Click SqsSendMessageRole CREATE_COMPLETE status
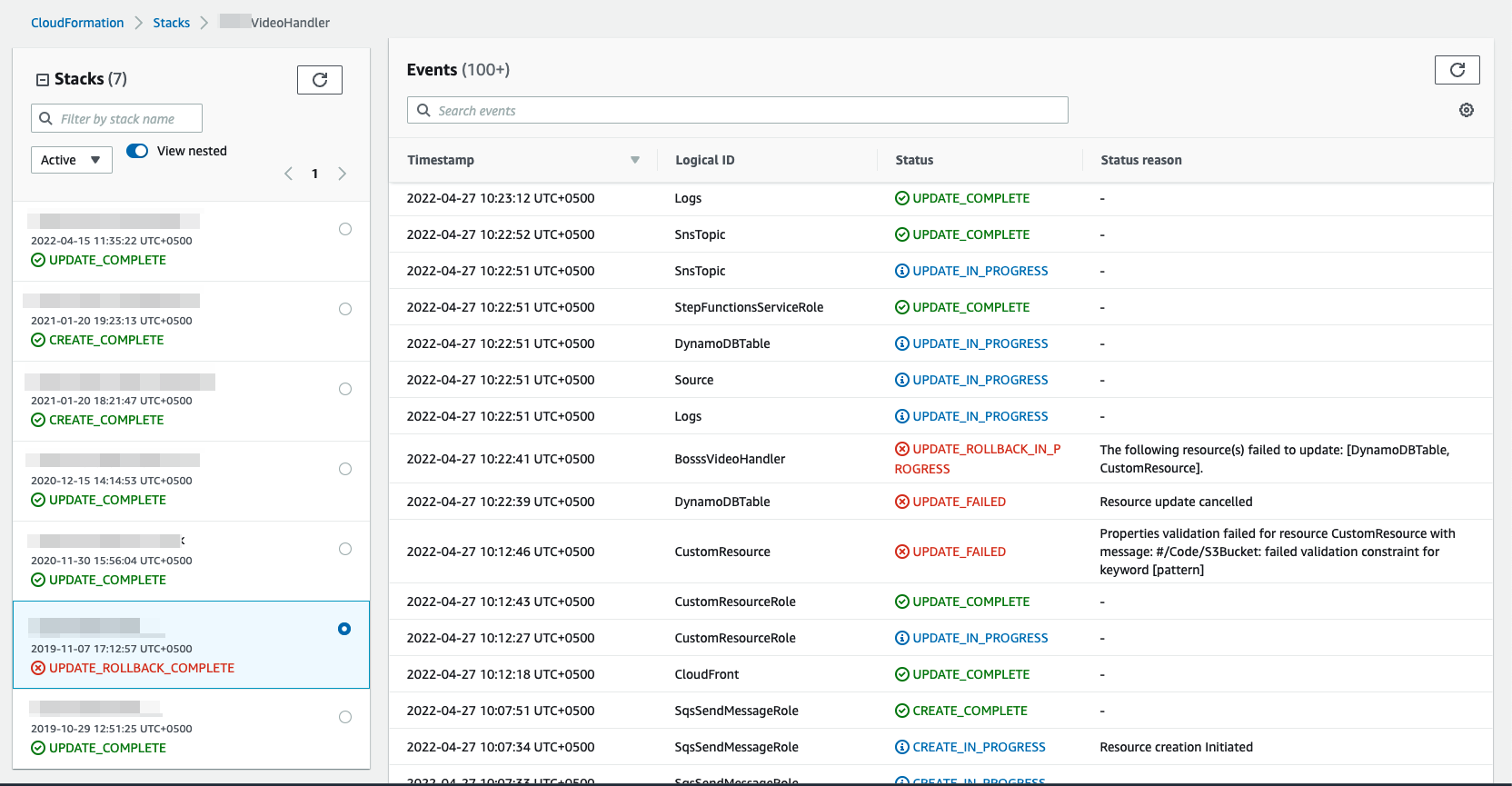This screenshot has height=786, width=1512. pos(970,711)
